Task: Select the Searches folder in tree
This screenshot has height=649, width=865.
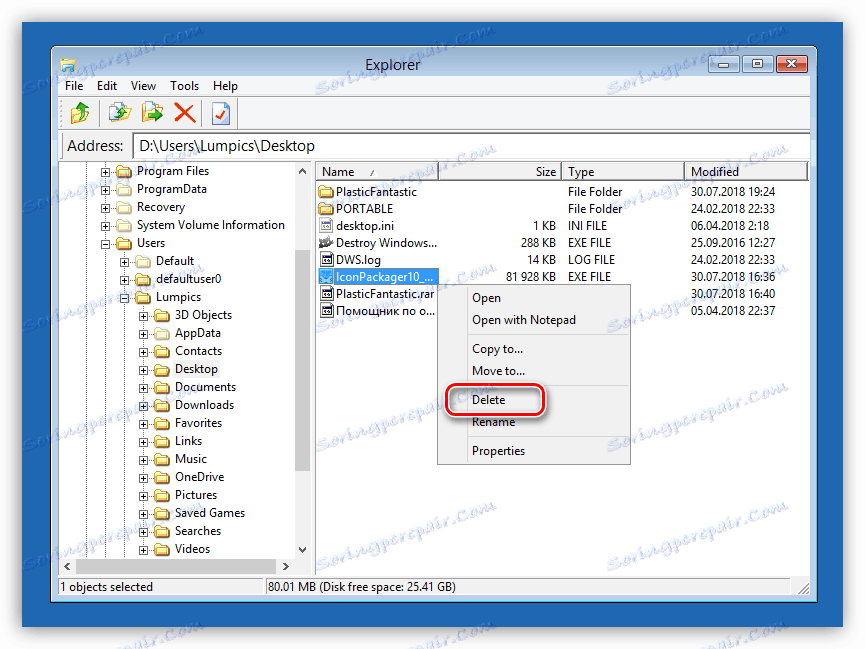Action: (x=198, y=531)
